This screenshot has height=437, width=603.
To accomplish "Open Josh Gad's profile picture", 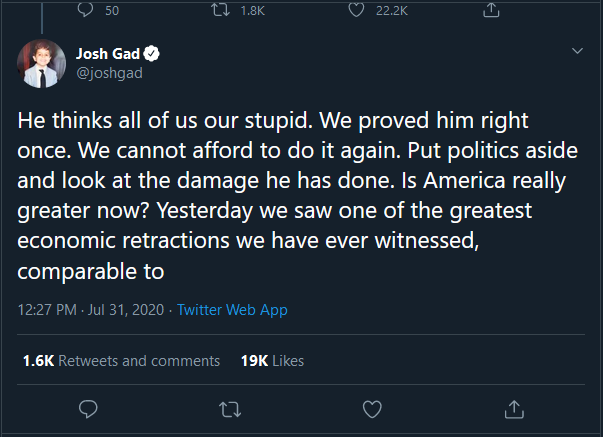I will click(x=40, y=65).
